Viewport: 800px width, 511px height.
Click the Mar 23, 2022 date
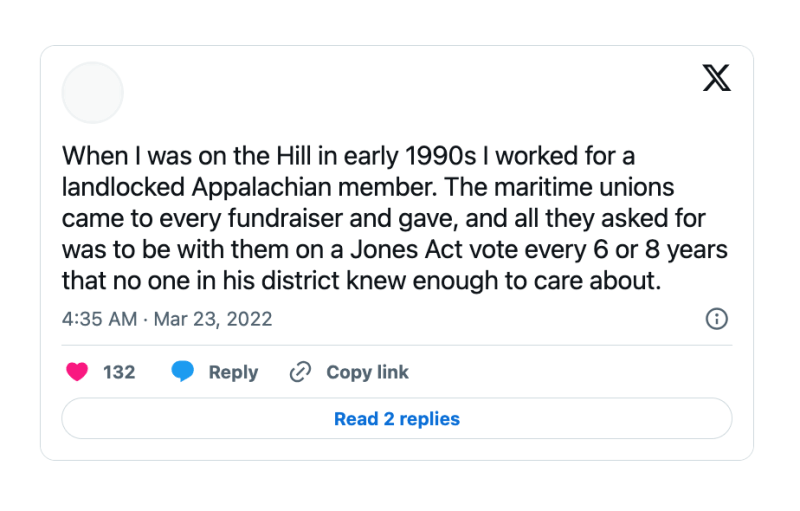click(213, 319)
